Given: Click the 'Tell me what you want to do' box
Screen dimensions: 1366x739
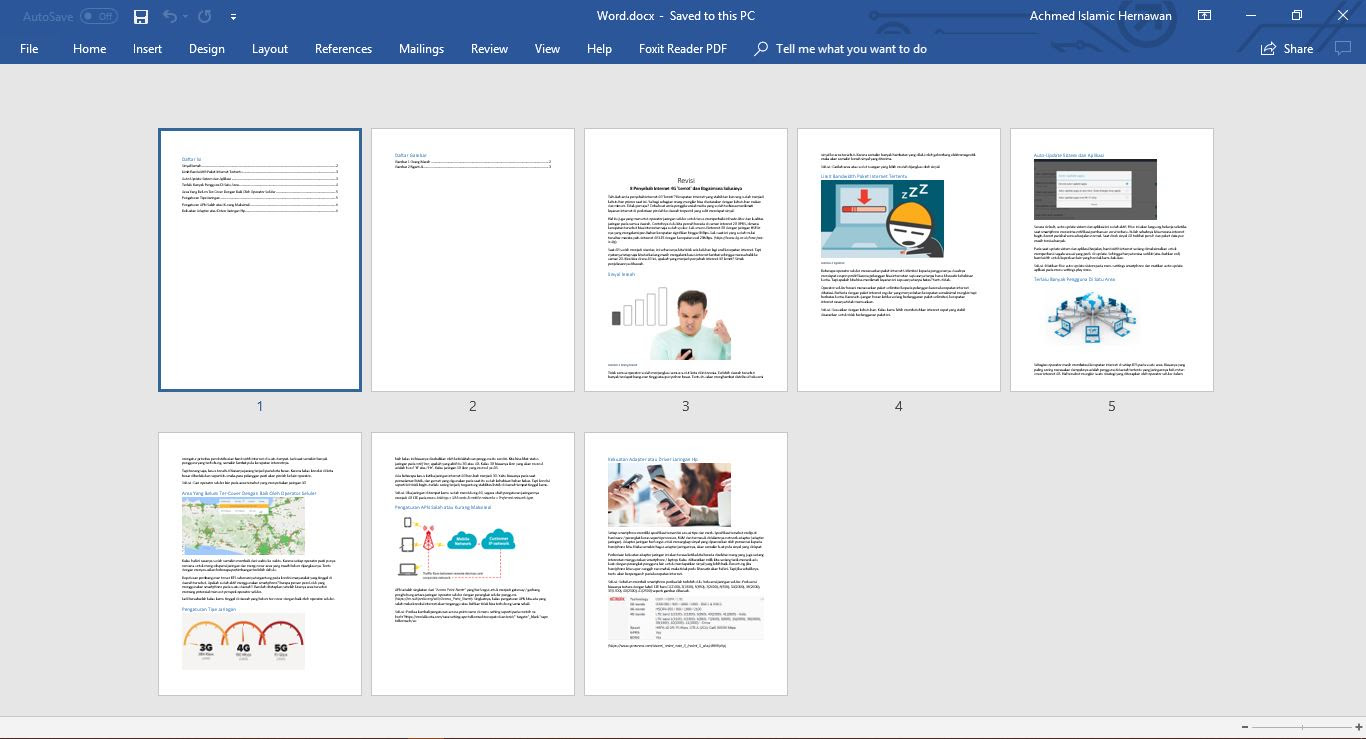Looking at the screenshot, I should coord(851,48).
